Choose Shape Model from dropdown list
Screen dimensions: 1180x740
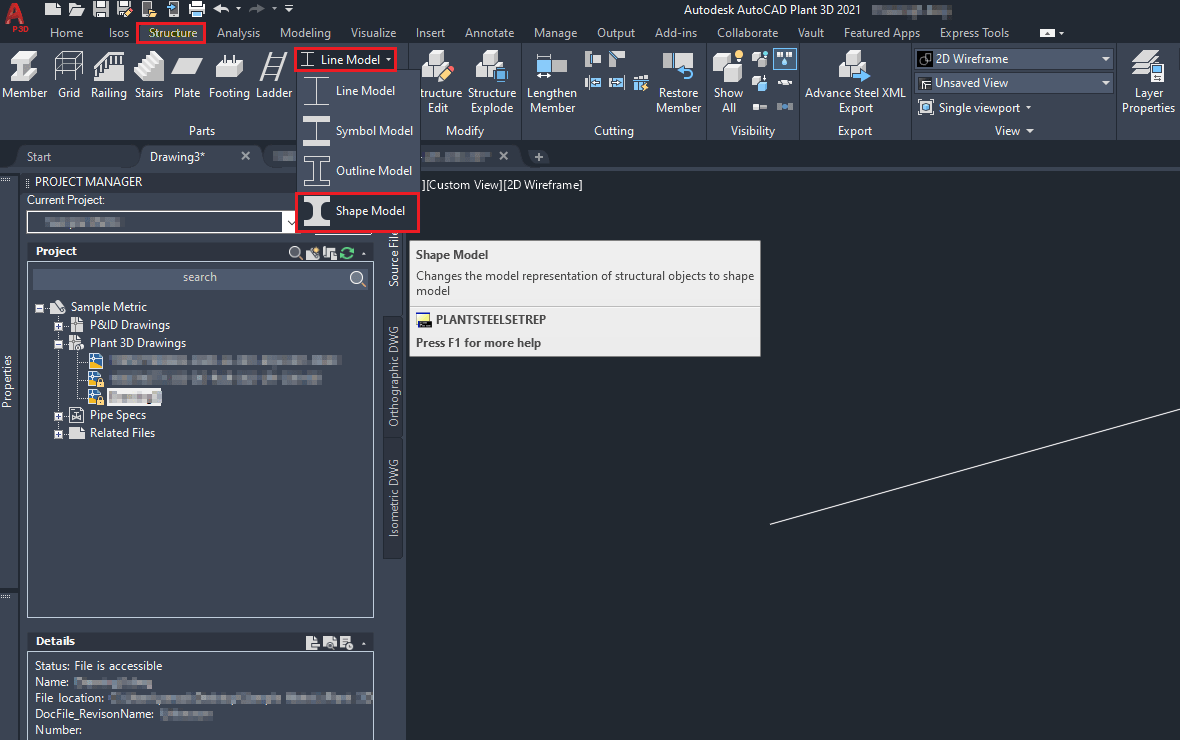(x=357, y=211)
